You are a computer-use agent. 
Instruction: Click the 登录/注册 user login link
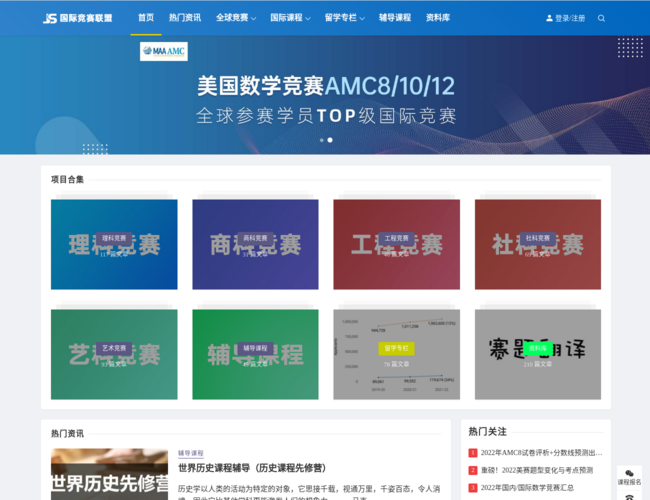tap(566, 18)
